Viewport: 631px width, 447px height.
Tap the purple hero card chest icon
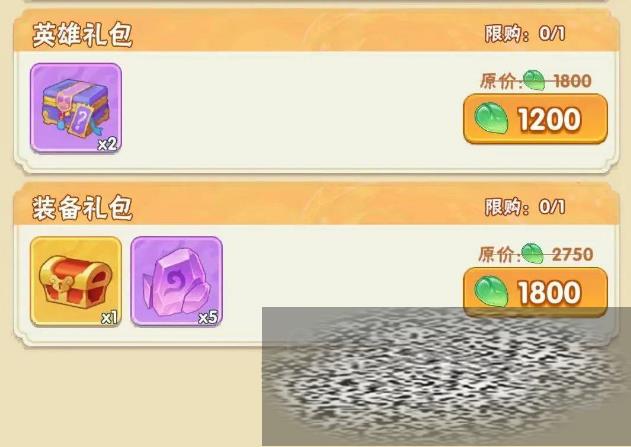click(x=76, y=108)
